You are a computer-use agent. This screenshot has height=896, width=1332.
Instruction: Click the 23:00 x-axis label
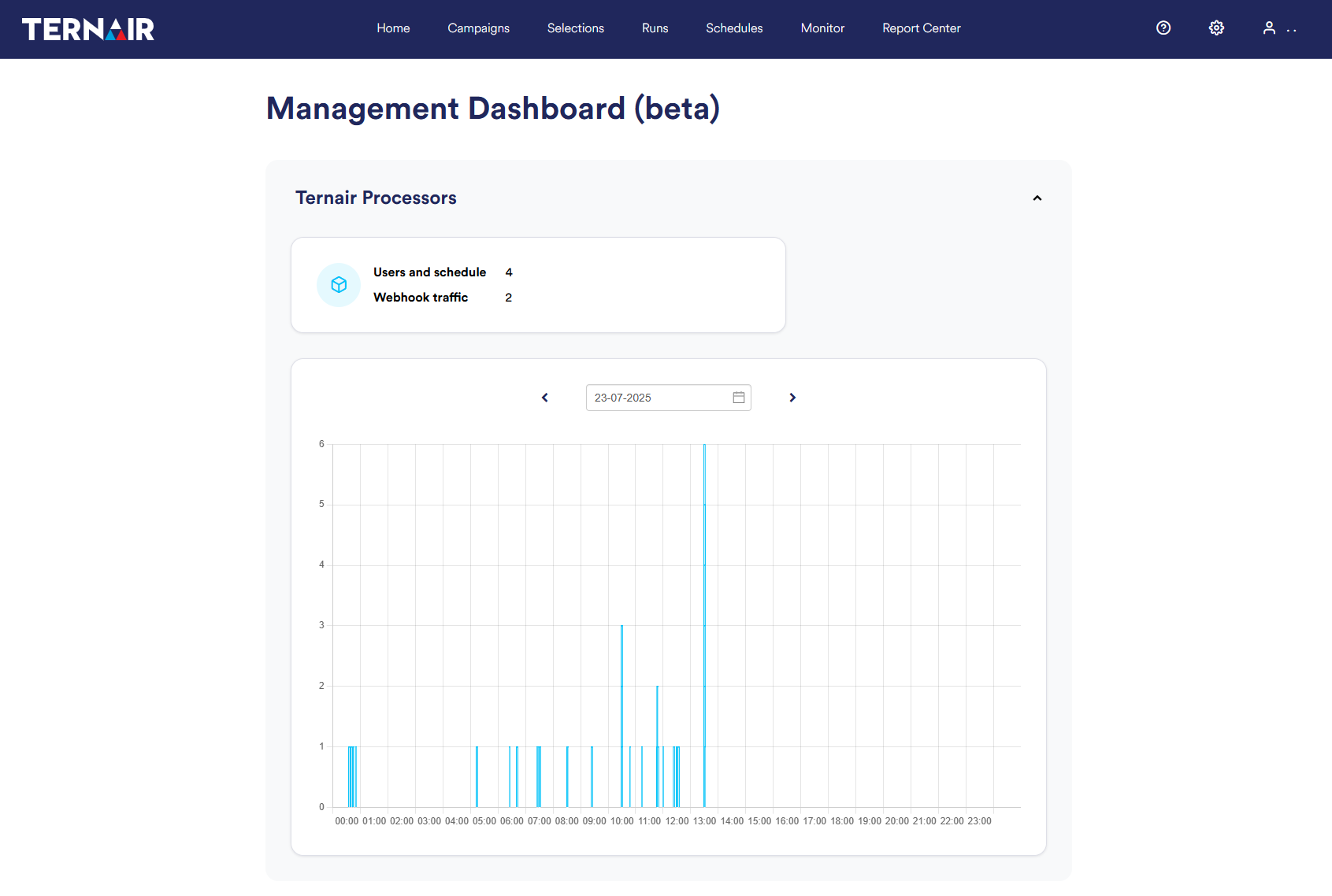979,821
